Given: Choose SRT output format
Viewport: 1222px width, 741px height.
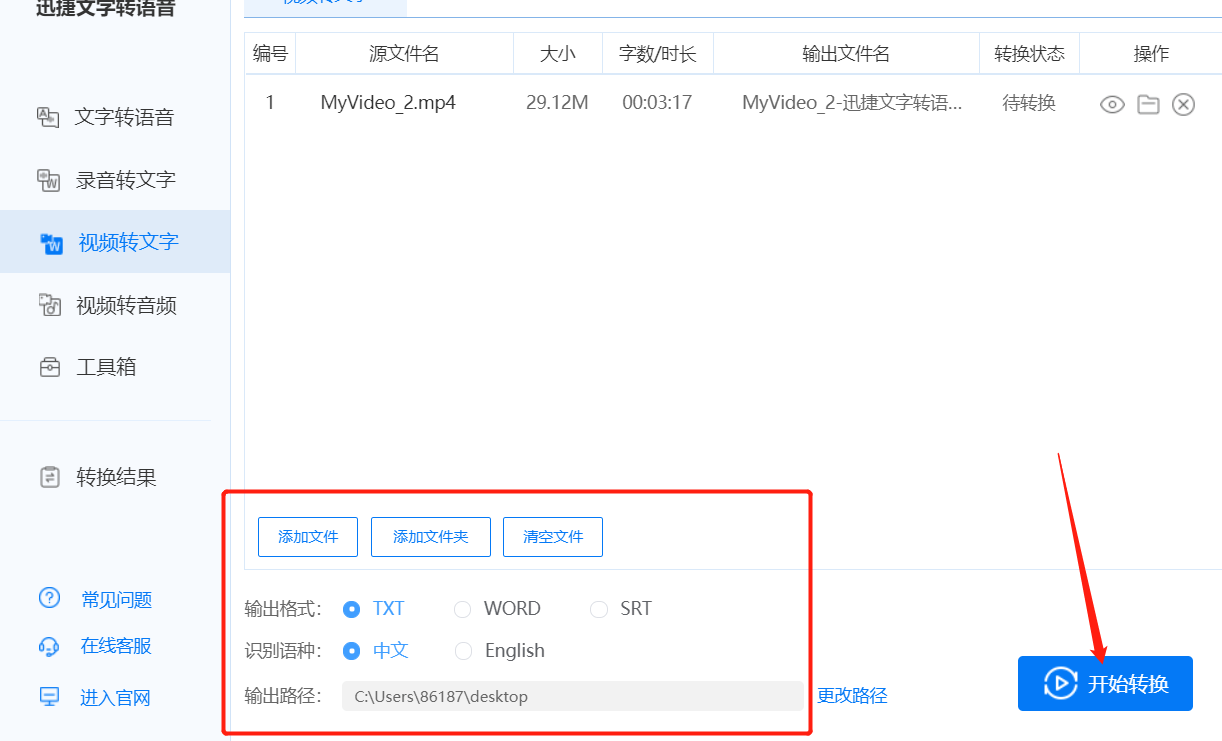Looking at the screenshot, I should pos(598,609).
